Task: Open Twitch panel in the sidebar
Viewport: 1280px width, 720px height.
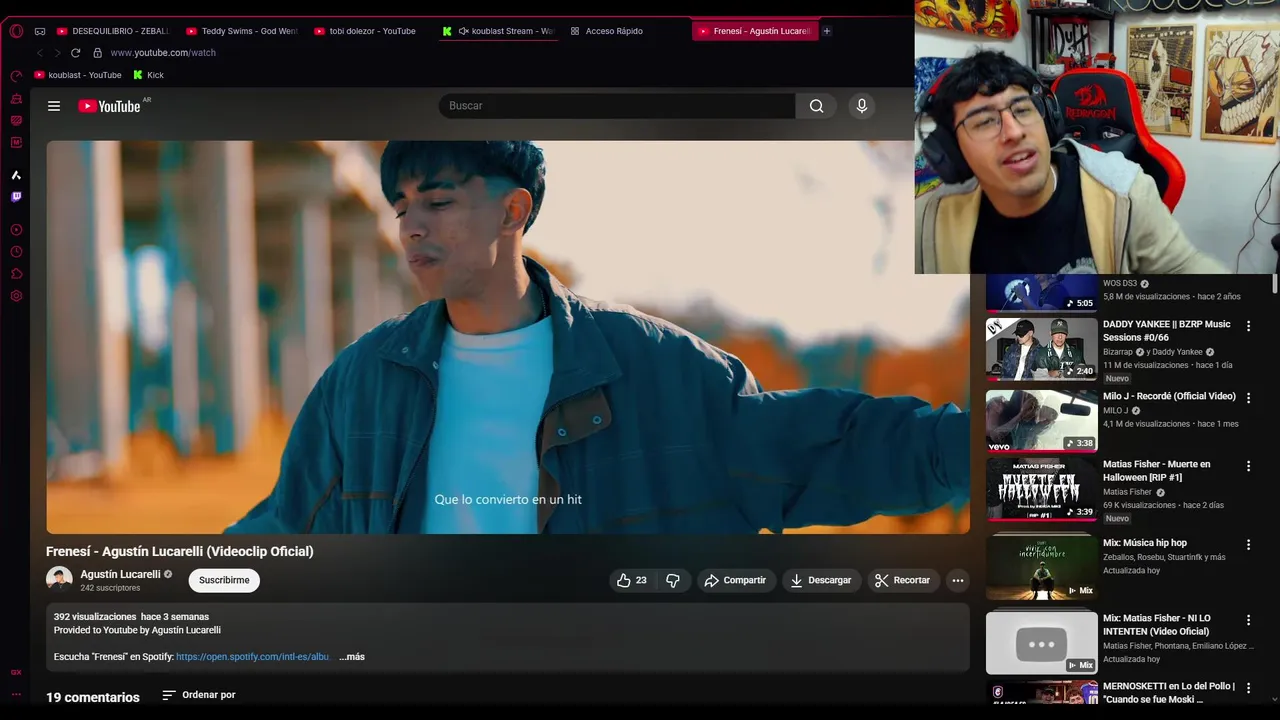Action: 16,197
